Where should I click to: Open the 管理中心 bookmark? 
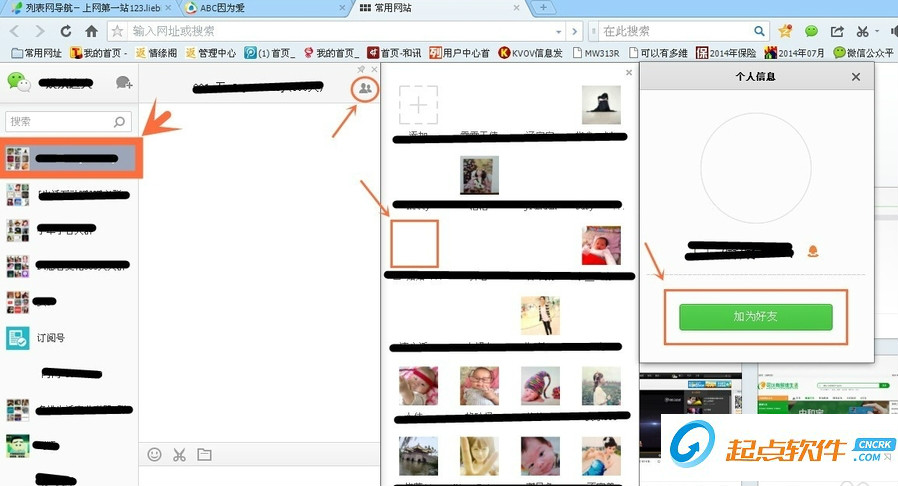[x=211, y=53]
